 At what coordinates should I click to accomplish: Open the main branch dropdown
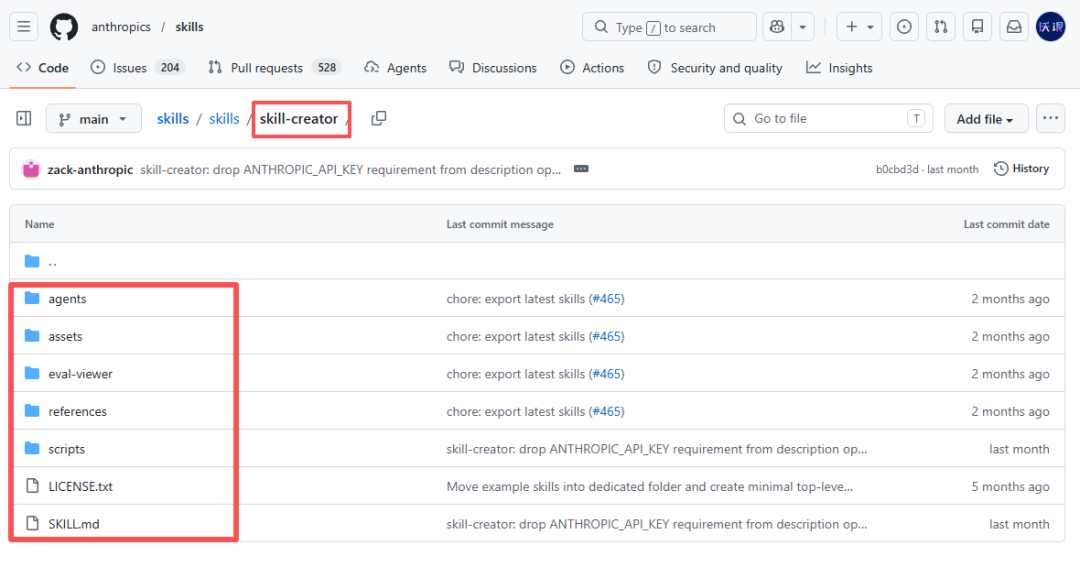tap(93, 119)
